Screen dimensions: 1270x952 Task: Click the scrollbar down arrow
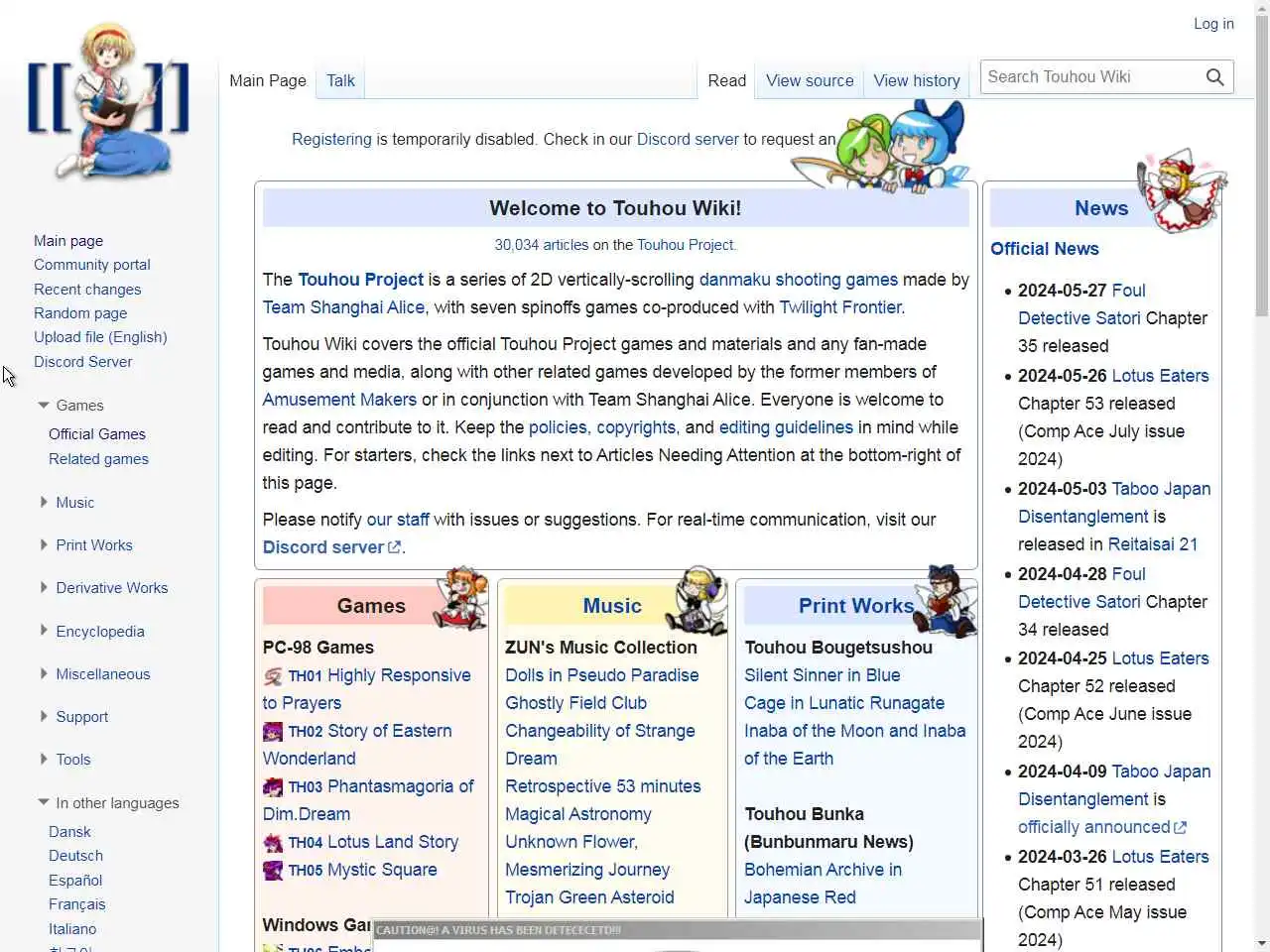1262,943
